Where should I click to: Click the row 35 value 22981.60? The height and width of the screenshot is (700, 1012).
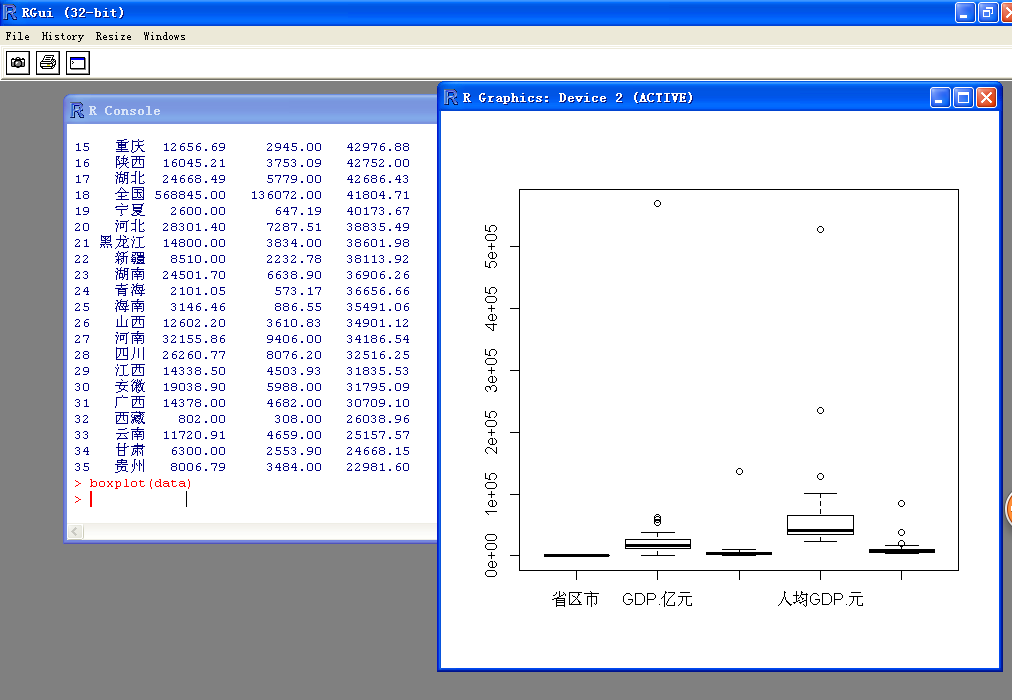(x=378, y=467)
